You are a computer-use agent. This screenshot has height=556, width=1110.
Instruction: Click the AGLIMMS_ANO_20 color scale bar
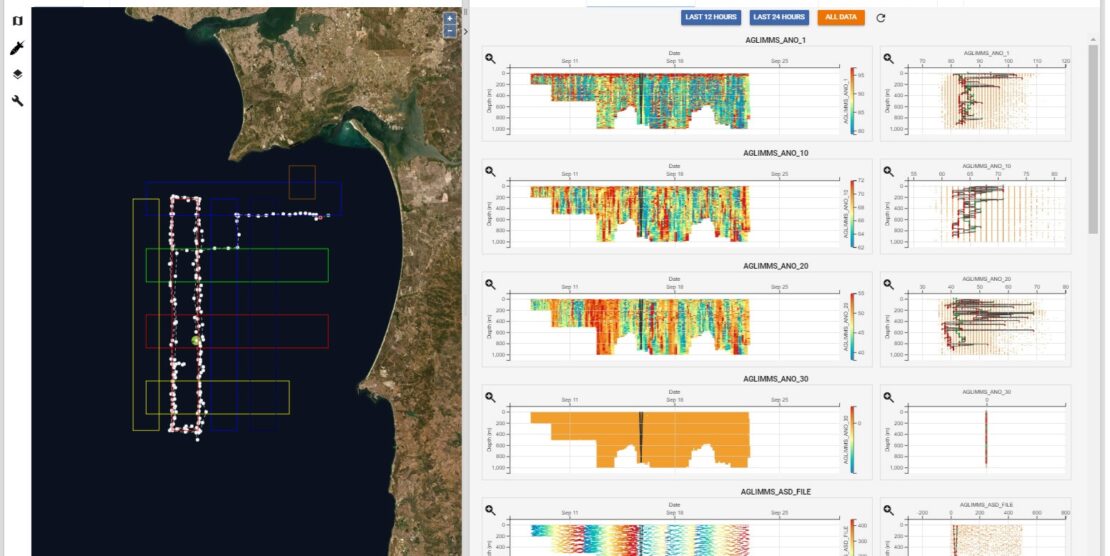pos(852,327)
